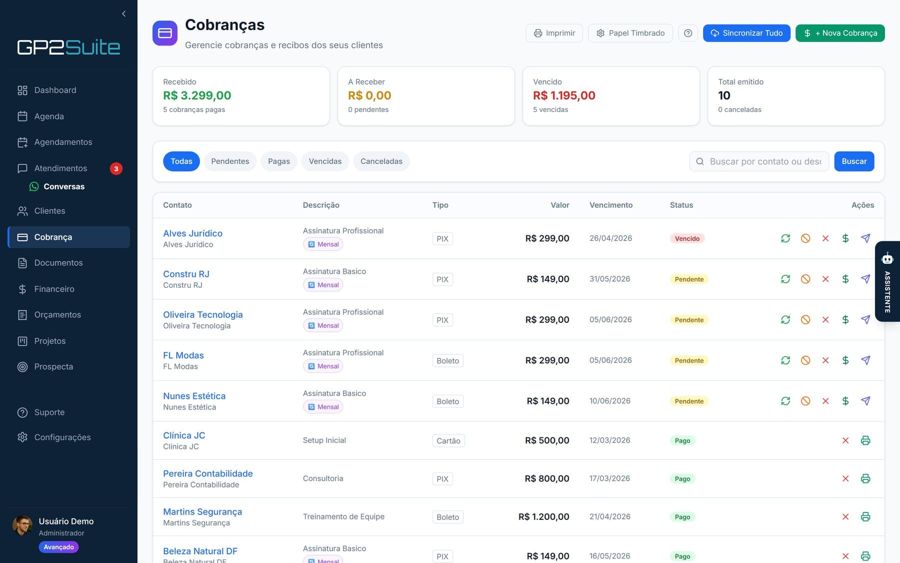The width and height of the screenshot is (900, 563).
Task: Filter by Vencidas tab
Action: click(325, 161)
